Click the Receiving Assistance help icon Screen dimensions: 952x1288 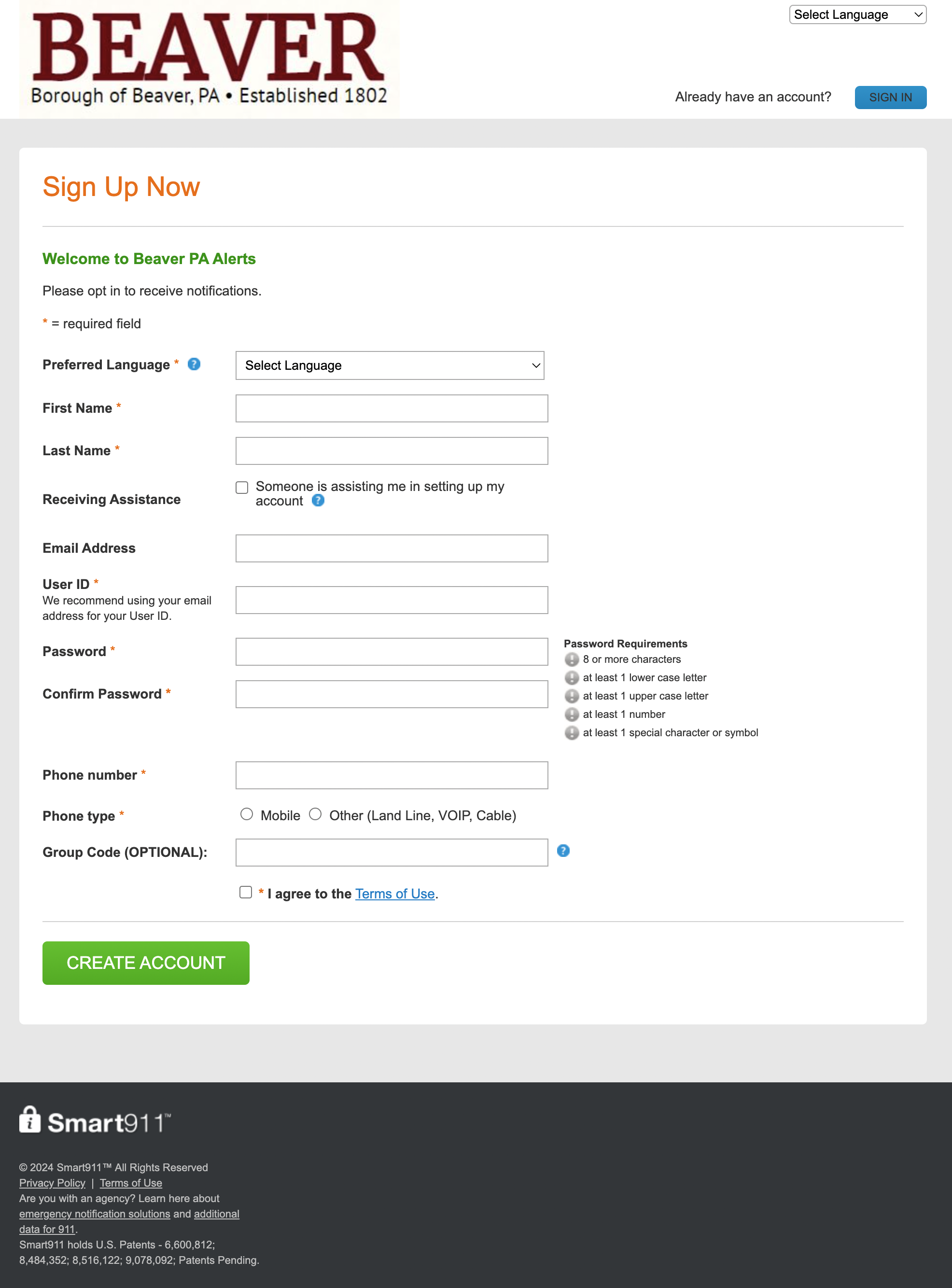tap(318, 500)
